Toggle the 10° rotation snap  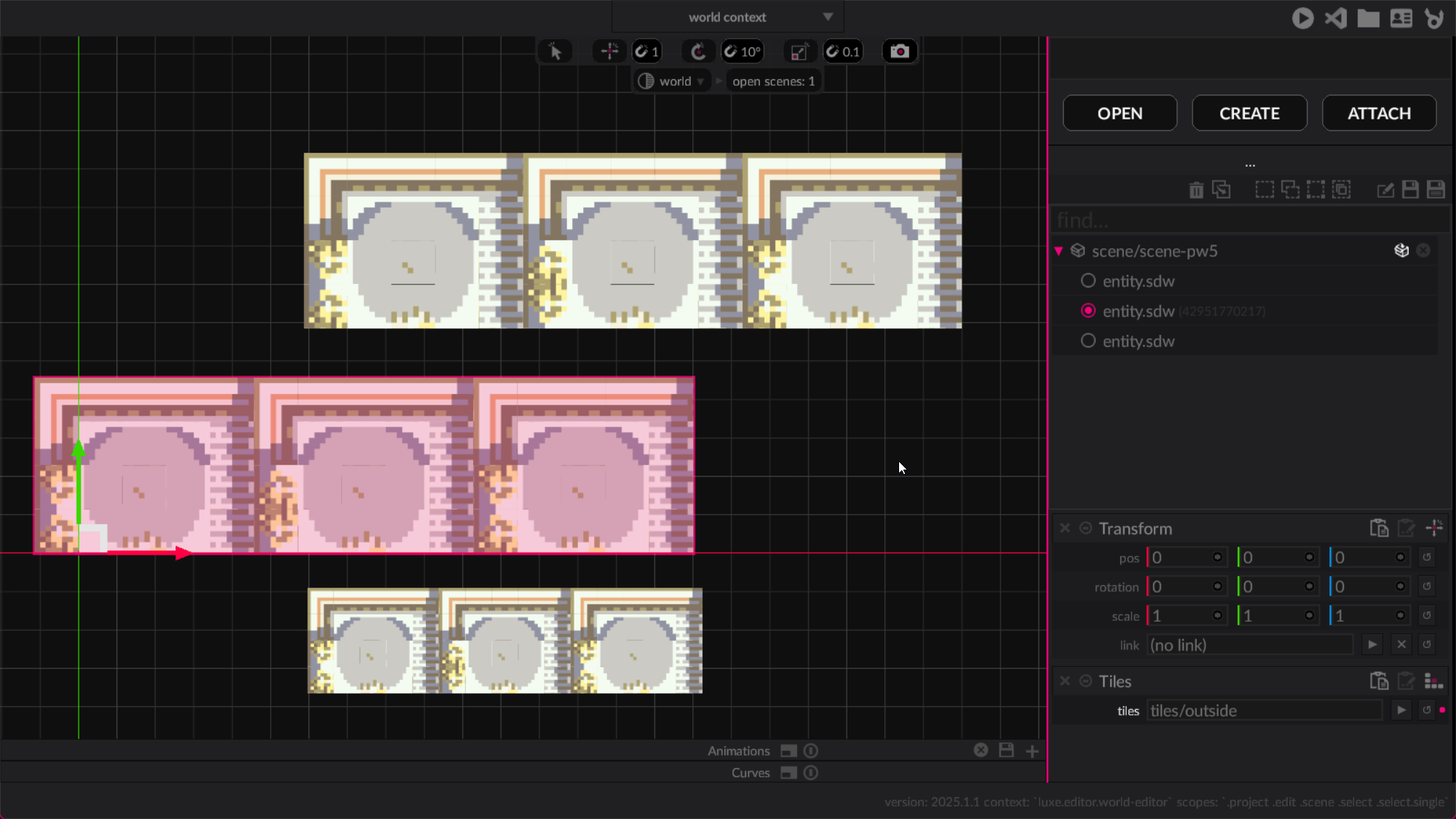(743, 52)
